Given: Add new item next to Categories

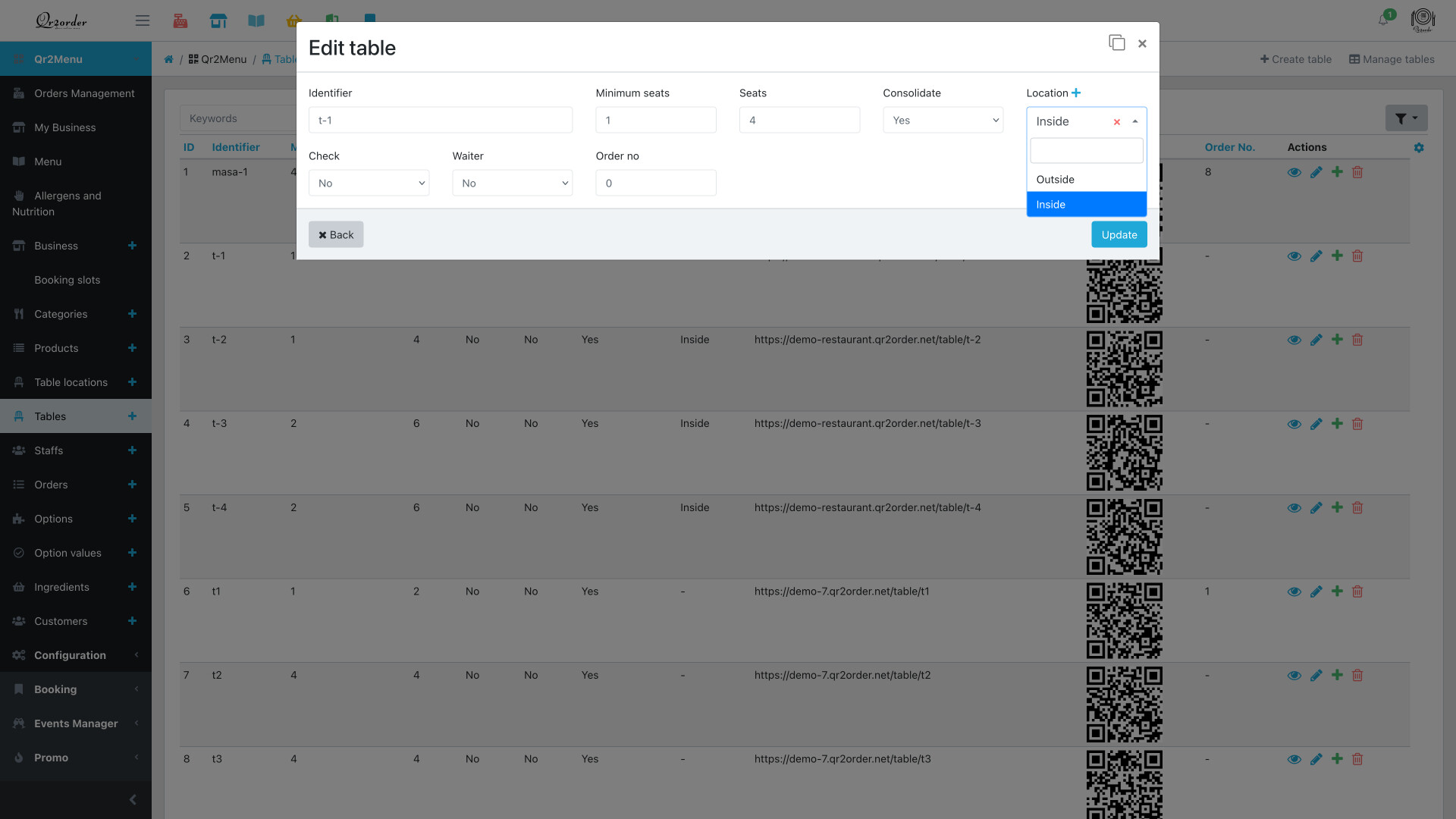Looking at the screenshot, I should [132, 314].
